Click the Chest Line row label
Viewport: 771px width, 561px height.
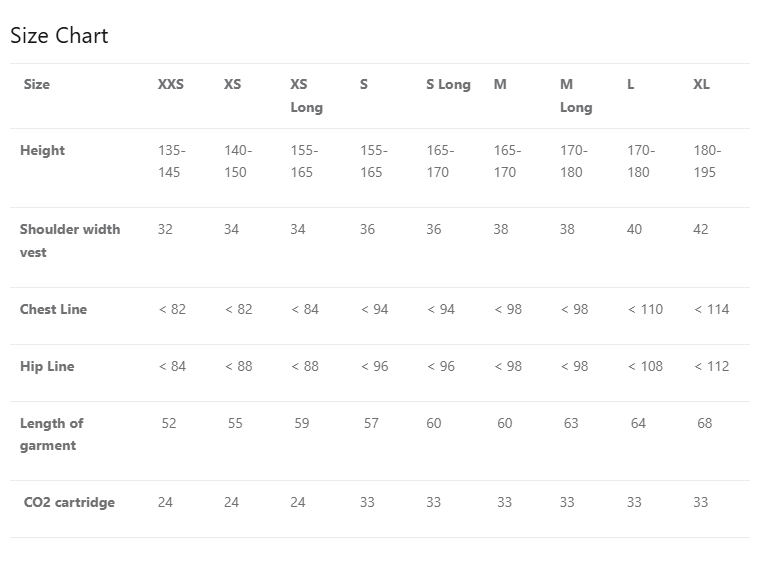53,310
